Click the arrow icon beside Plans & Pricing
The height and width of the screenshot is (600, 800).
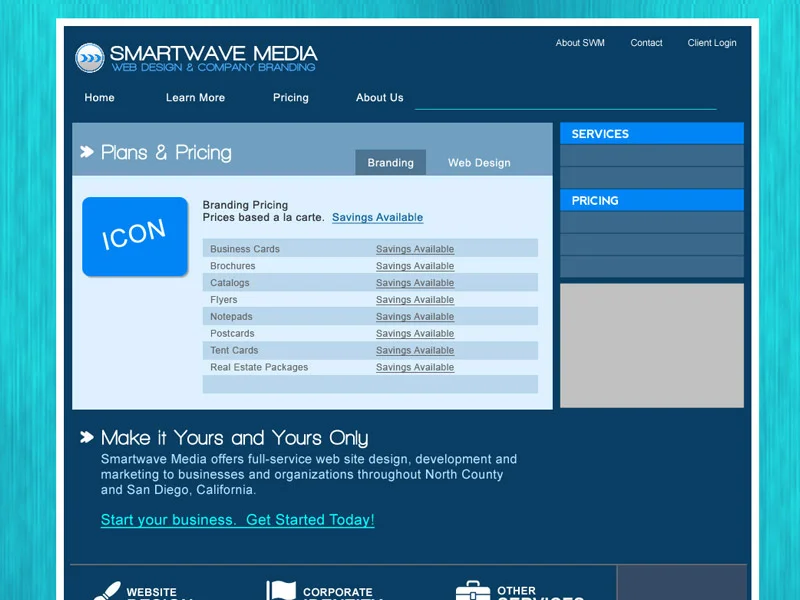click(87, 152)
